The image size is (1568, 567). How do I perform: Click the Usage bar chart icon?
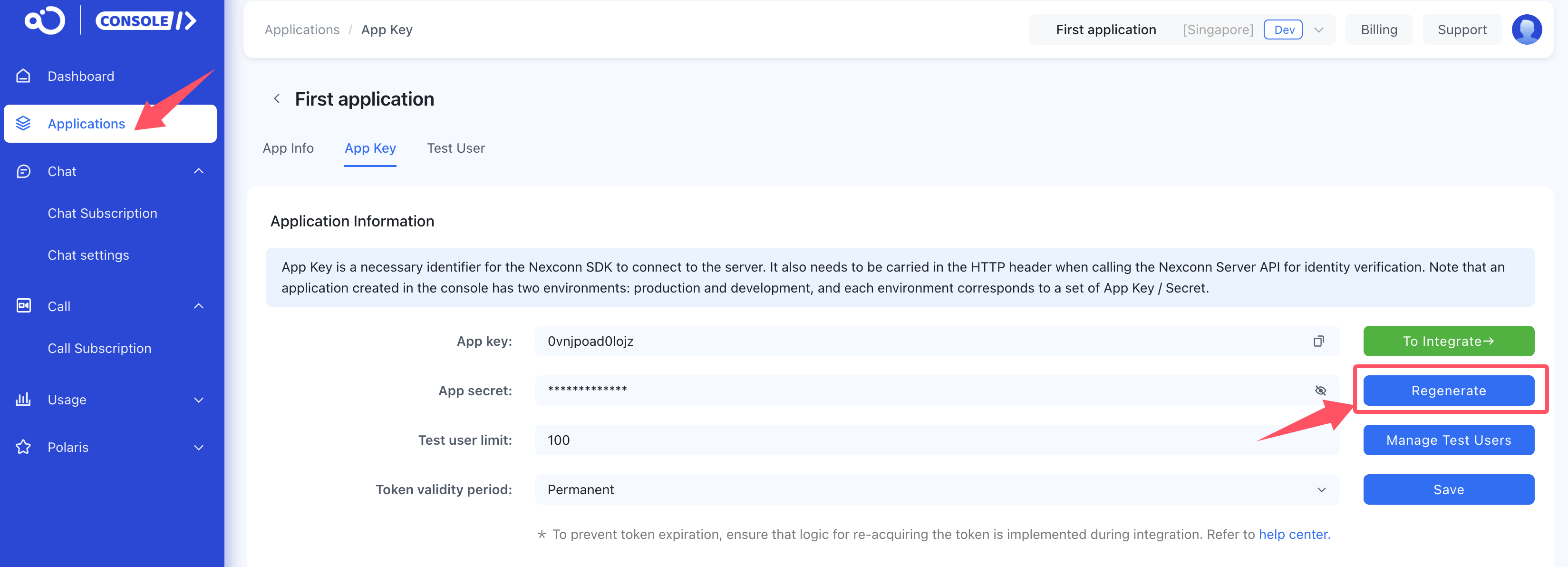click(23, 400)
